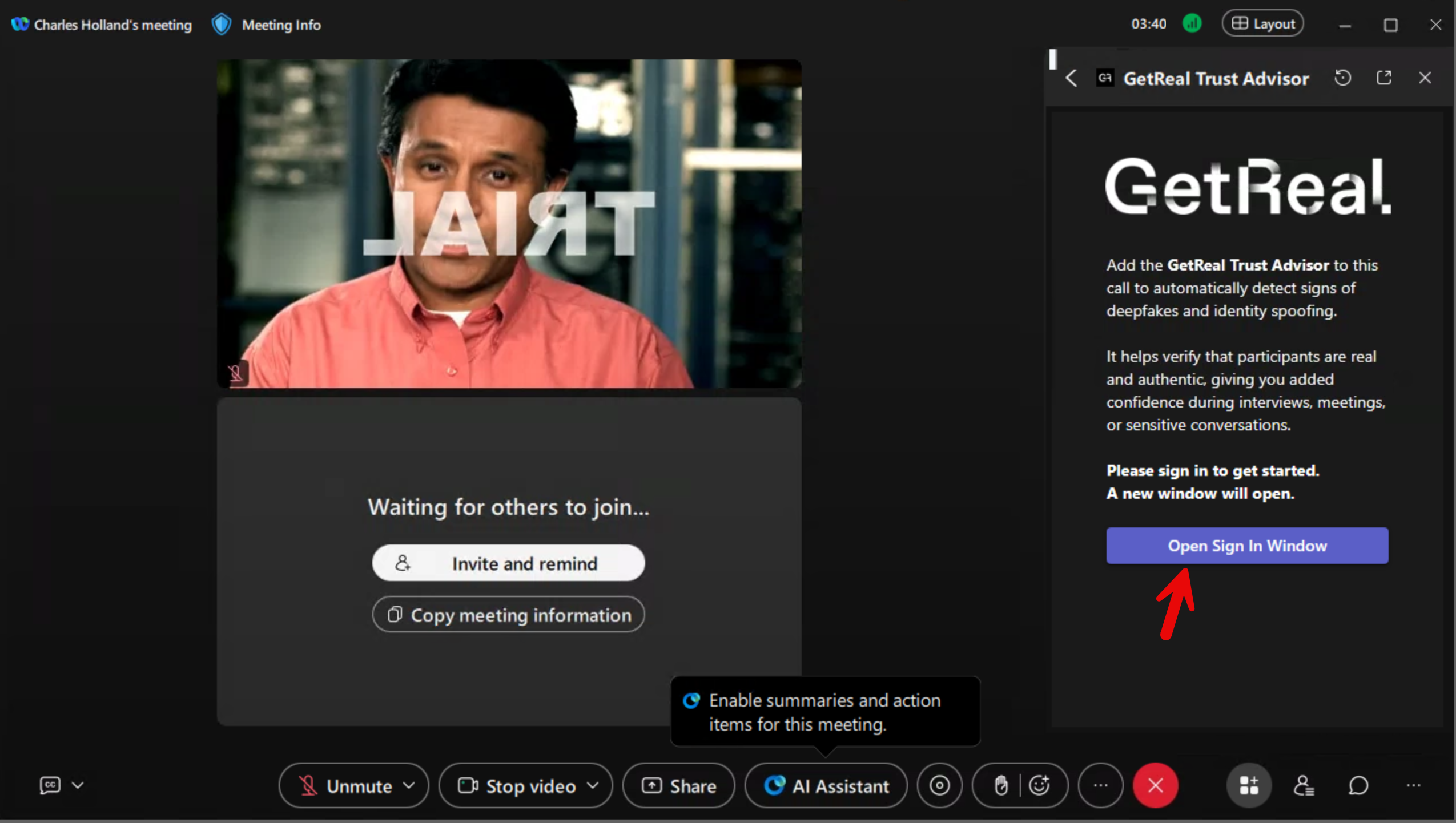
Task: Click the record meeting icon
Action: tap(939, 786)
